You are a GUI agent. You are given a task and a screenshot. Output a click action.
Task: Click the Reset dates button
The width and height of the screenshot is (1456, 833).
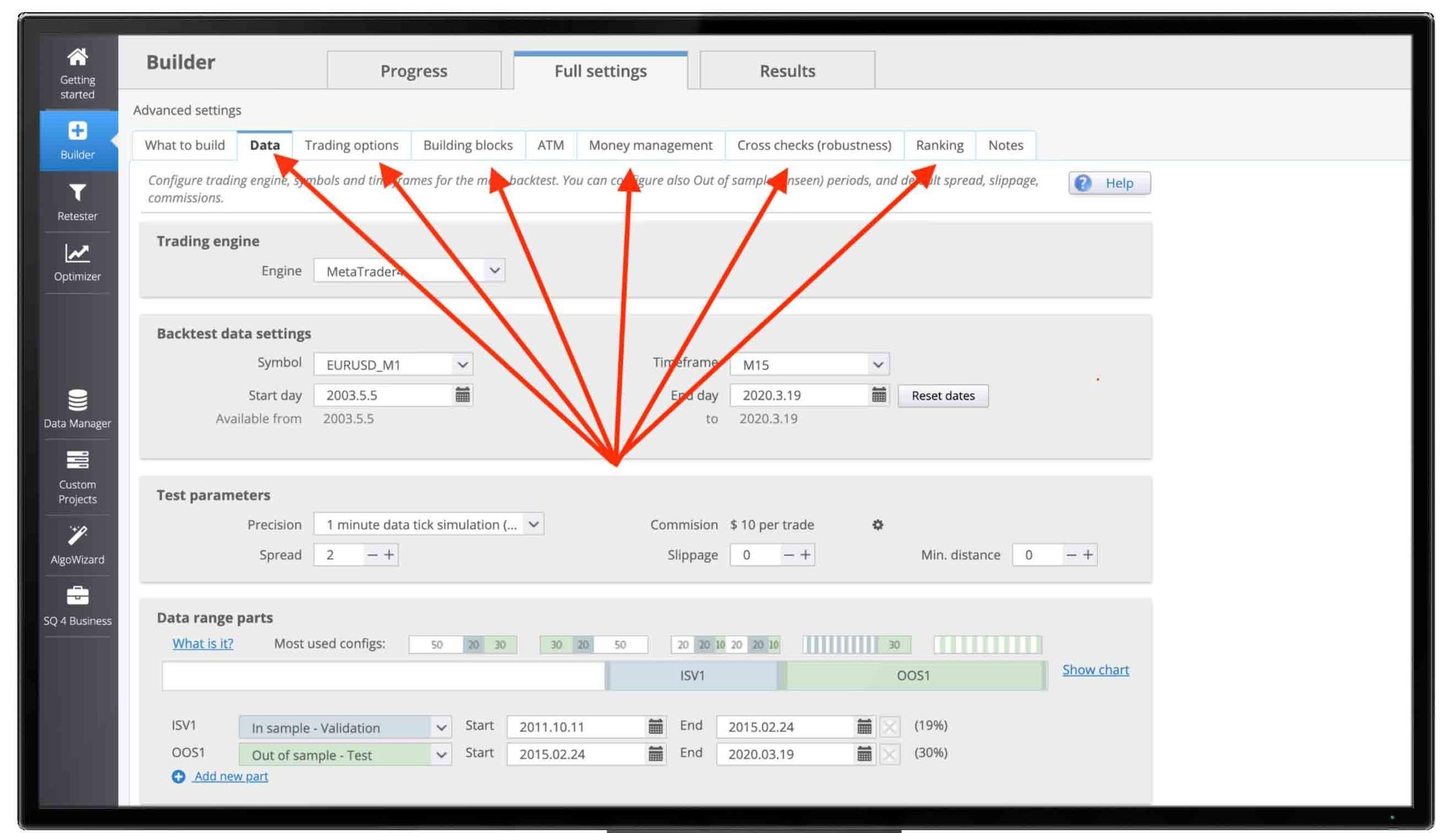tap(942, 396)
